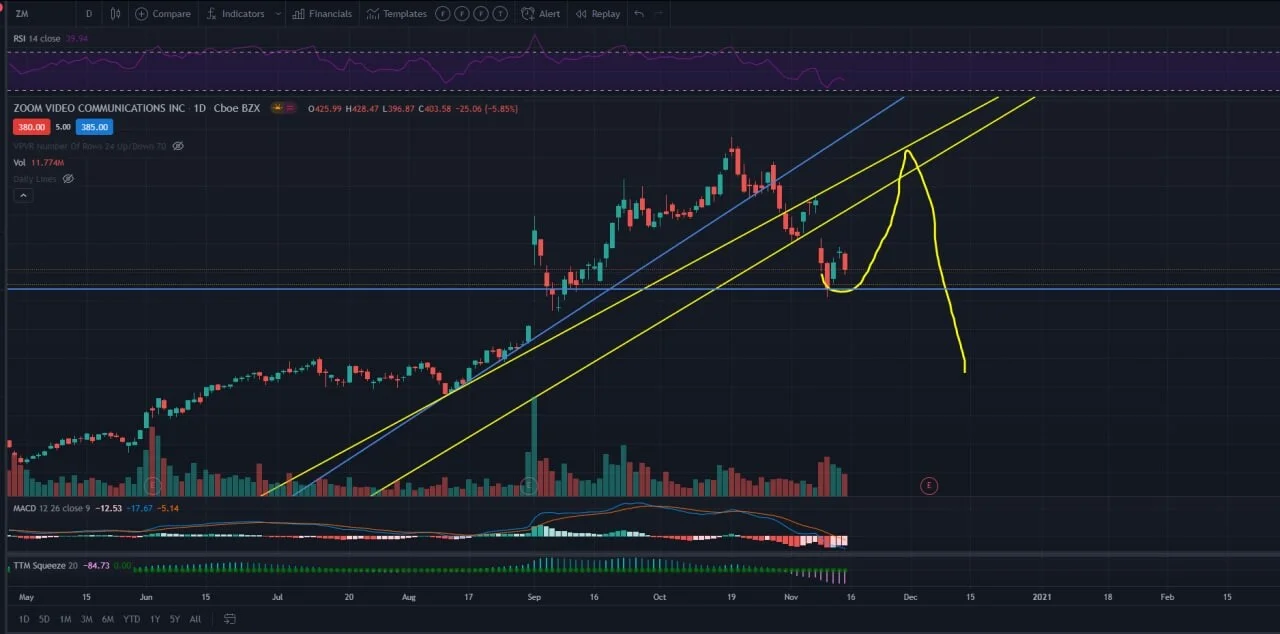Select the 6M time range
The width and height of the screenshot is (1280, 634).
point(107,619)
